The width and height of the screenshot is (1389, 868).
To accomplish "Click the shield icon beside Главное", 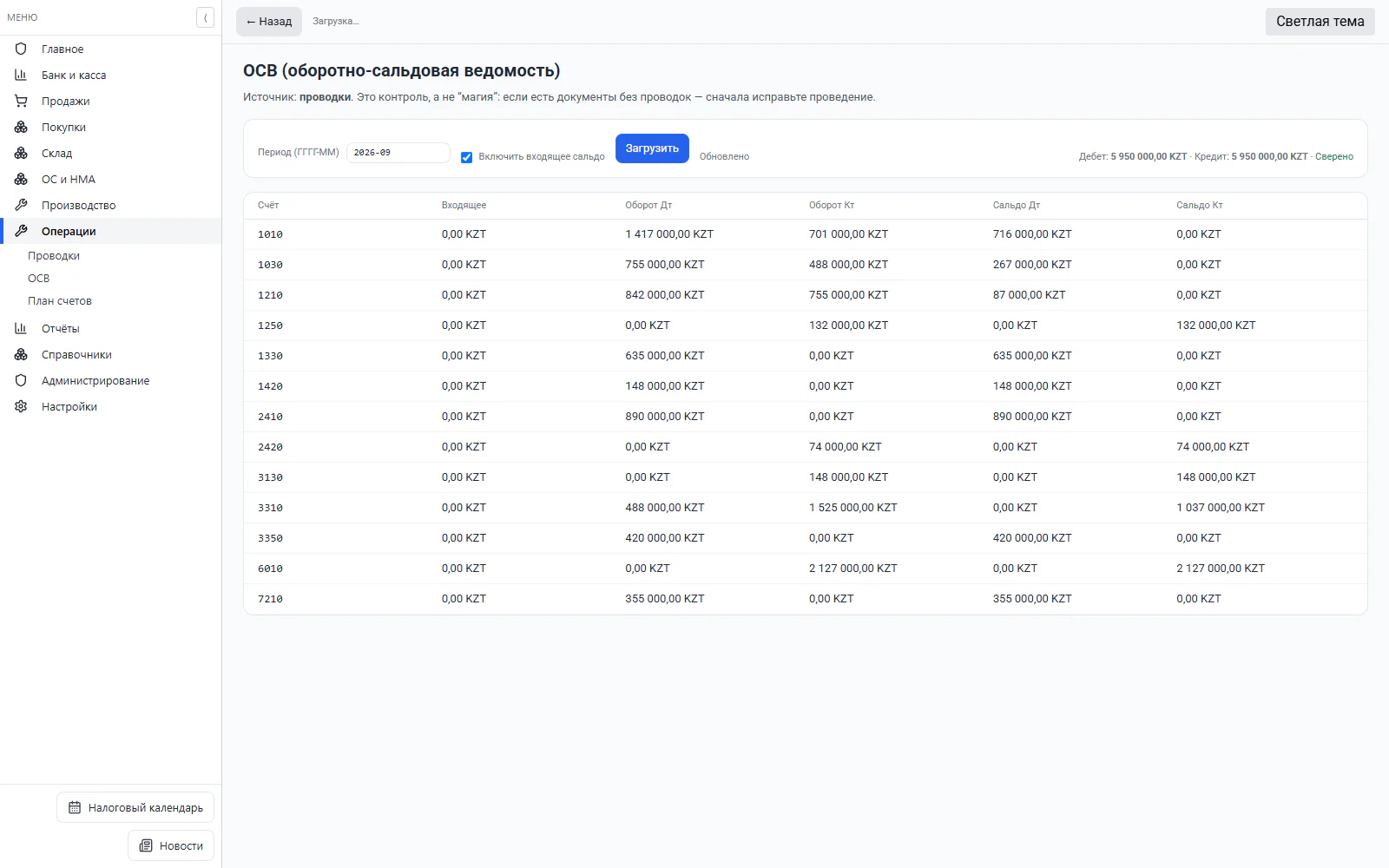I will pyautogui.click(x=21, y=49).
